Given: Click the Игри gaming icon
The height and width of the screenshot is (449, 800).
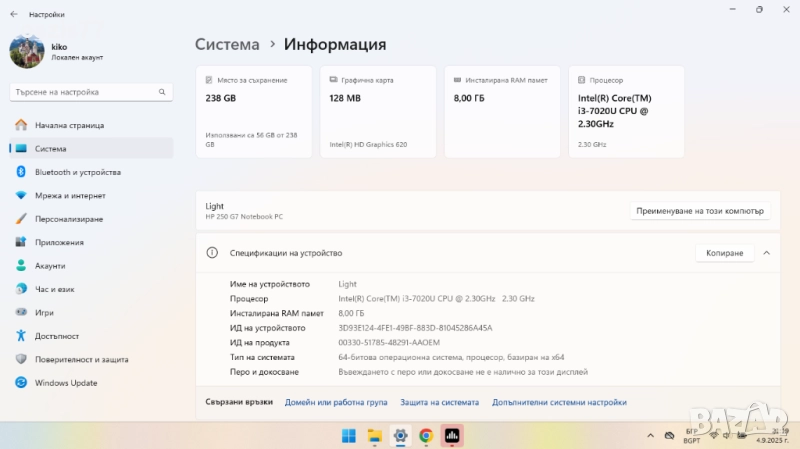Looking at the screenshot, I should pyautogui.click(x=20, y=312).
